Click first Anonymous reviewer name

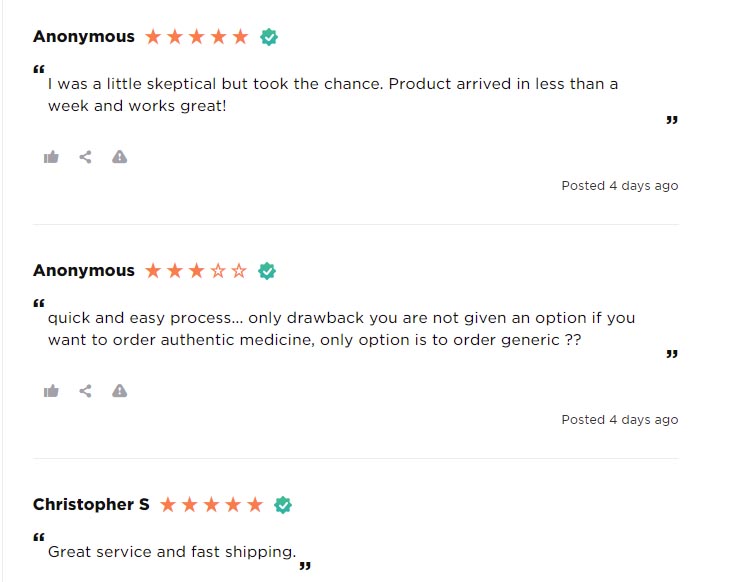click(x=84, y=37)
